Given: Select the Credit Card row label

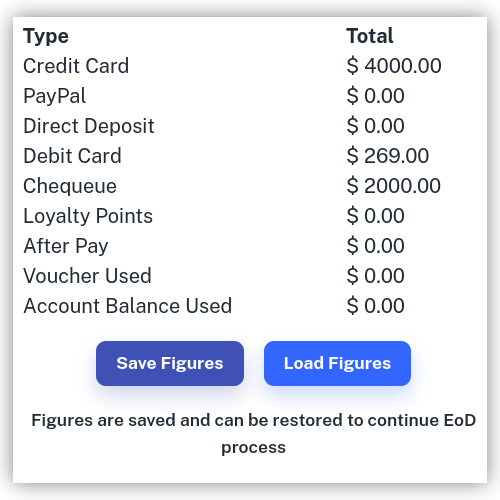Looking at the screenshot, I should tap(76, 66).
